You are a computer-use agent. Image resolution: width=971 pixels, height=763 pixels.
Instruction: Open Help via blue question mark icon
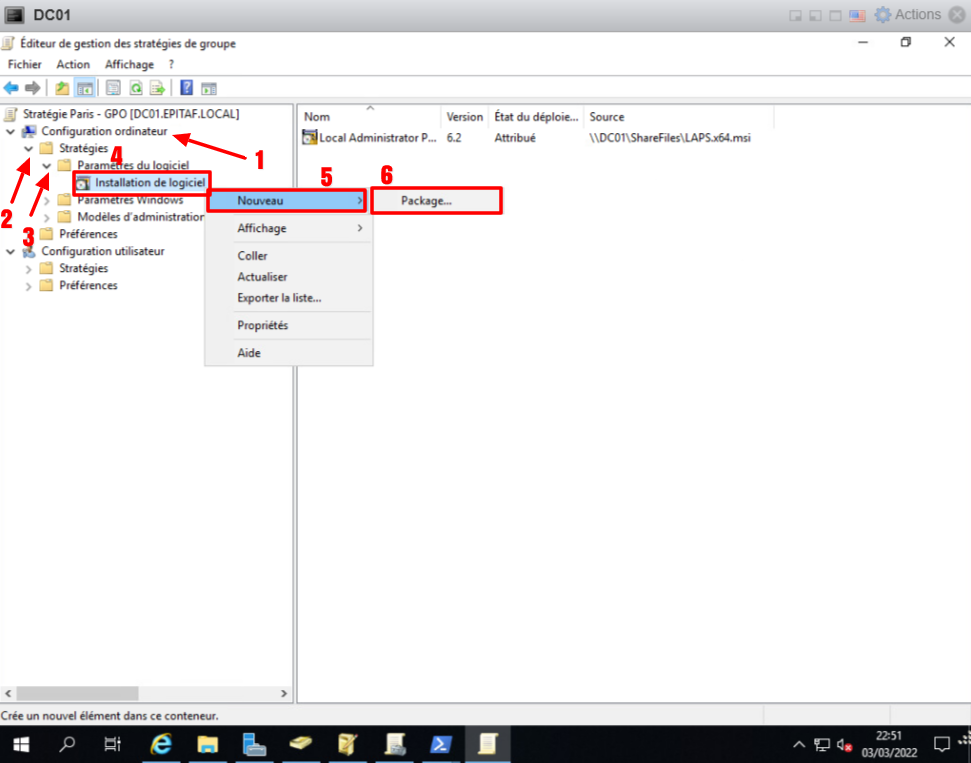186,88
